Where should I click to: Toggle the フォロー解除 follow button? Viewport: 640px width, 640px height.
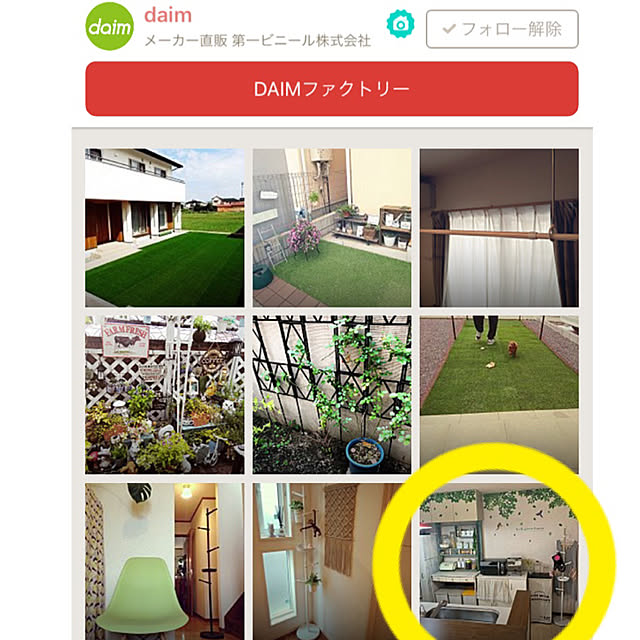(x=502, y=29)
